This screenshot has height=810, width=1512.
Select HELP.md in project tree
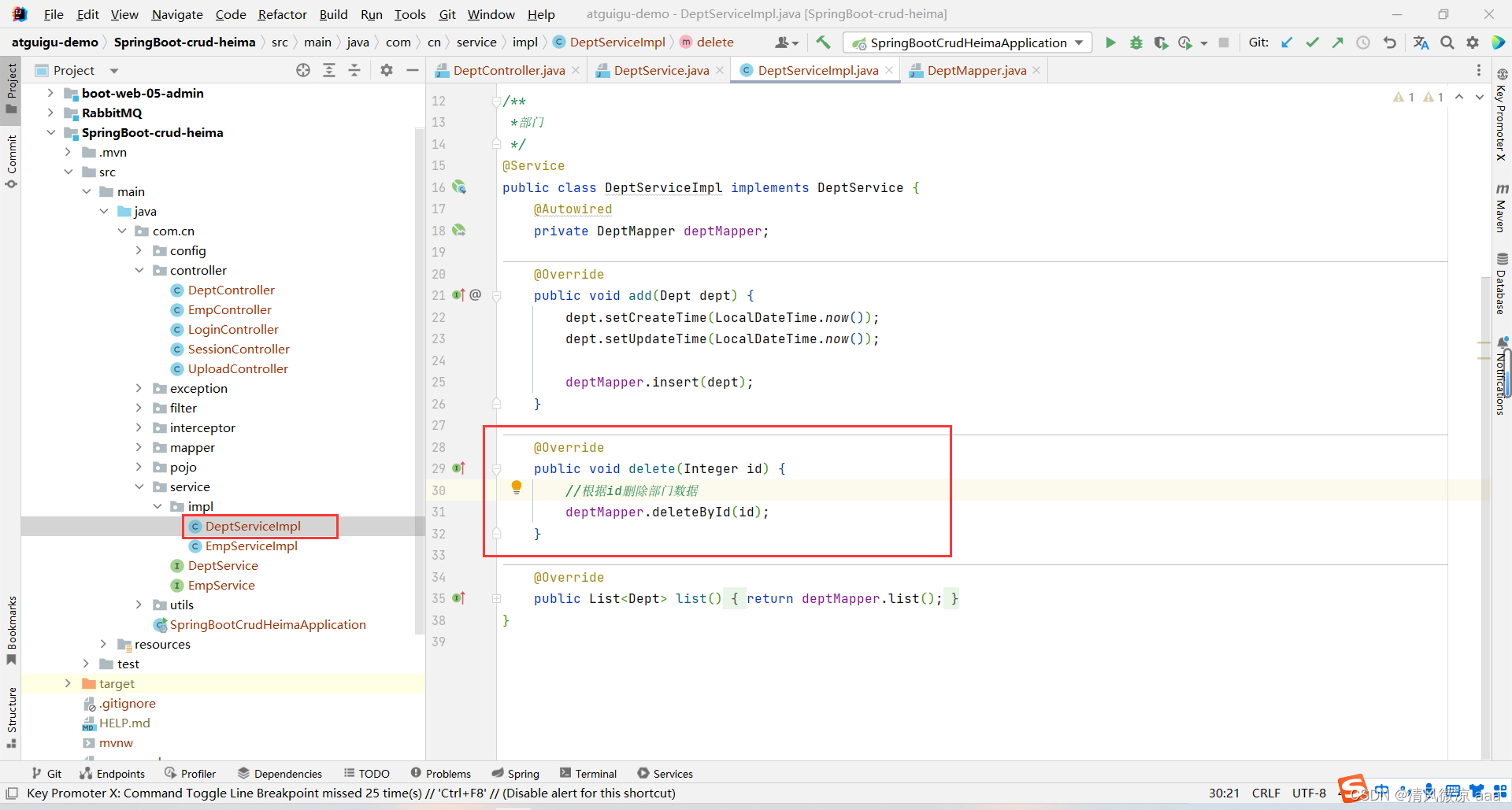pyautogui.click(x=124, y=723)
